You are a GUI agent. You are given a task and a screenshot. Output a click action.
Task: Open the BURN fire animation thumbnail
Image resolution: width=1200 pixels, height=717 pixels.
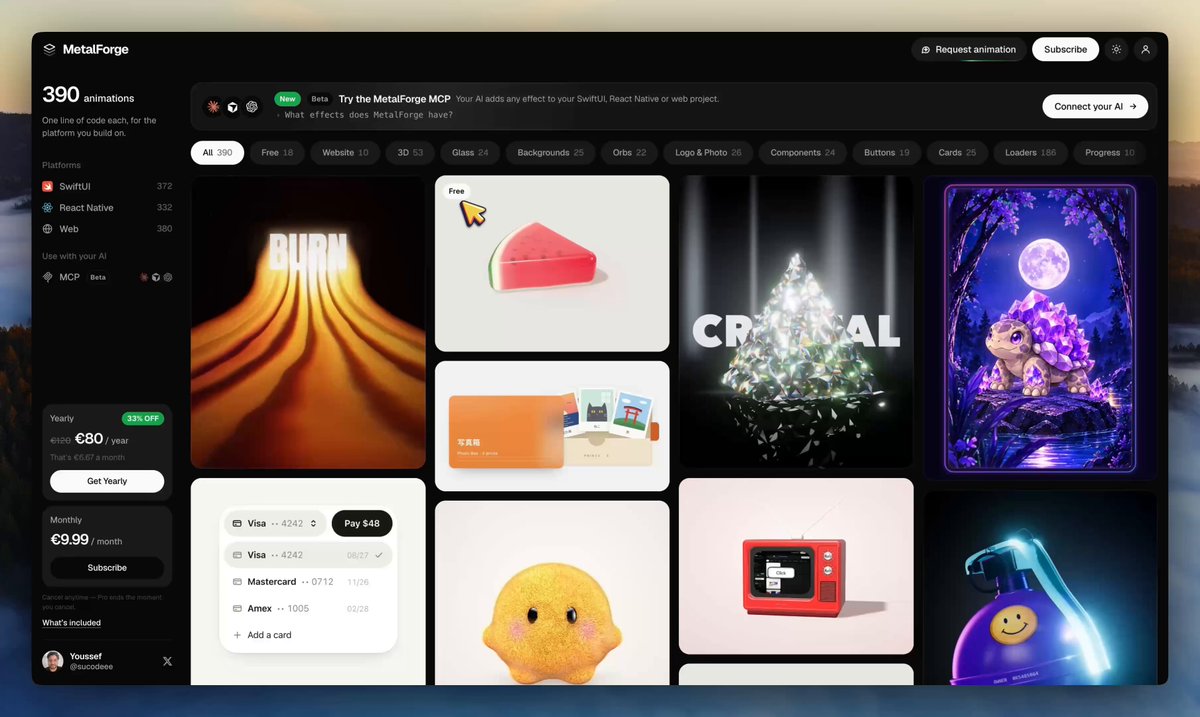pyautogui.click(x=308, y=322)
